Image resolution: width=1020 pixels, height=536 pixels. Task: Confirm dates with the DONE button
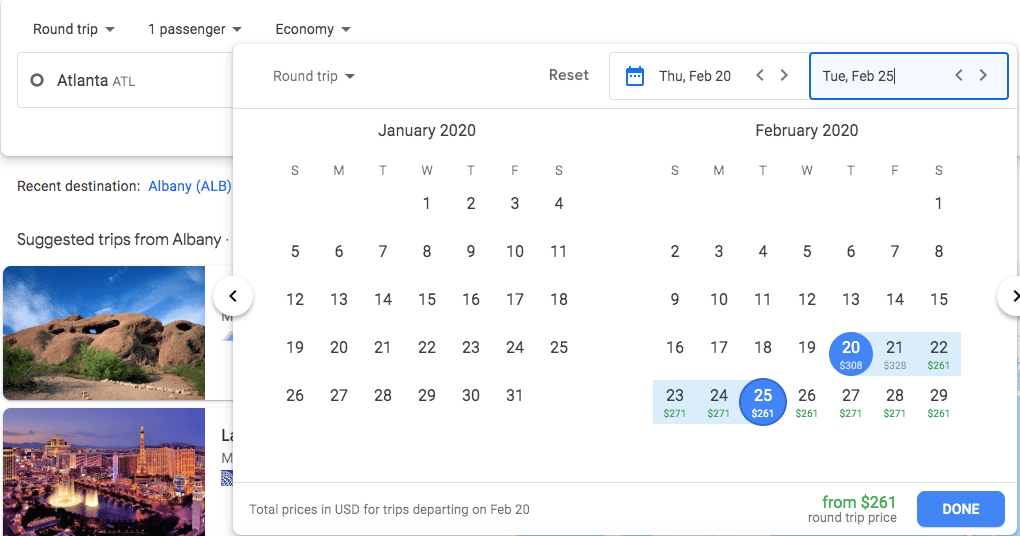(960, 509)
